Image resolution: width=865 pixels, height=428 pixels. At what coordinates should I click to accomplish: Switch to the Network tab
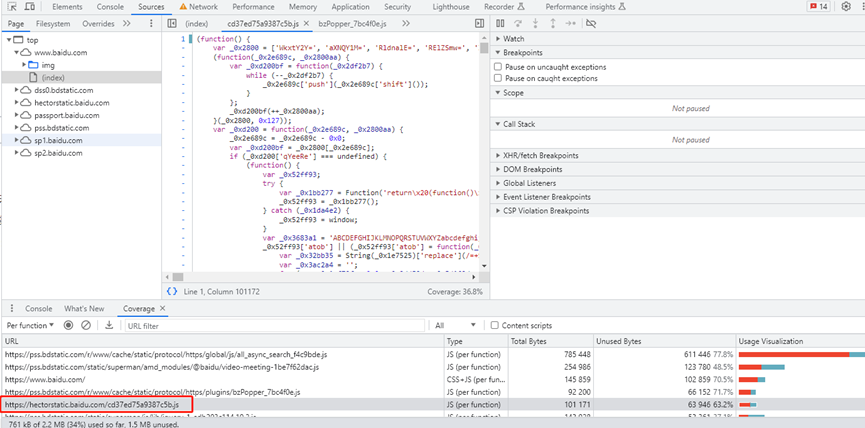[202, 6]
